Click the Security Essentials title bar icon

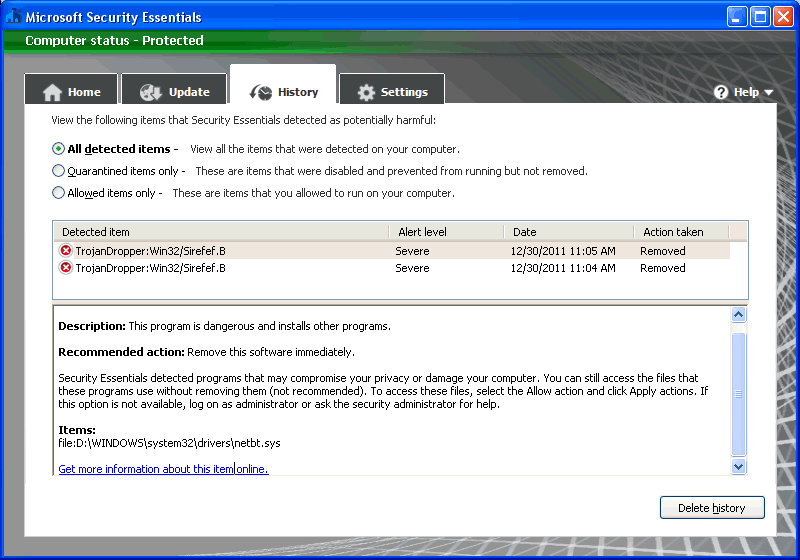(x=14, y=16)
